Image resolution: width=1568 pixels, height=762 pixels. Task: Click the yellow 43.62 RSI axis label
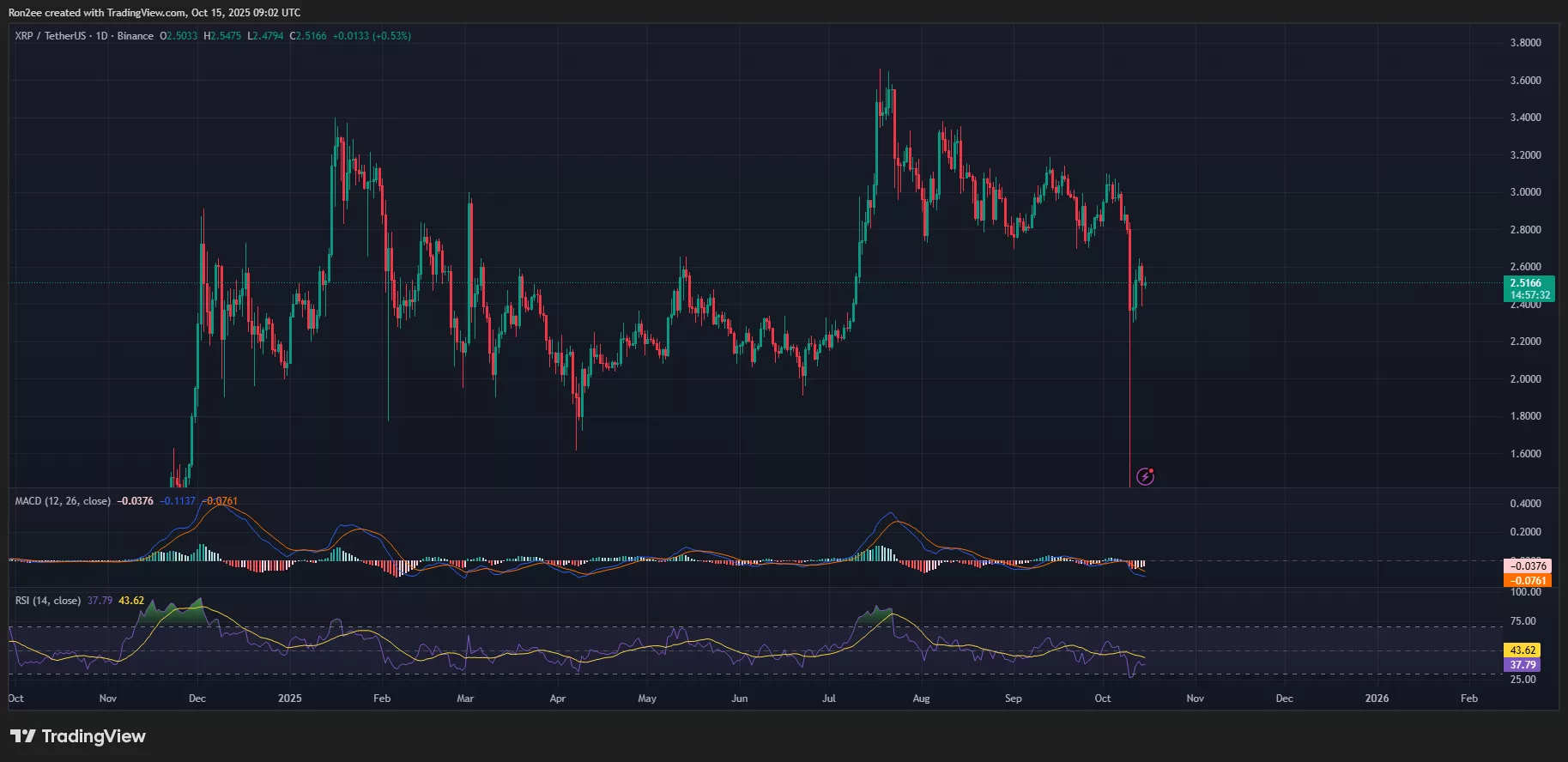point(1523,650)
